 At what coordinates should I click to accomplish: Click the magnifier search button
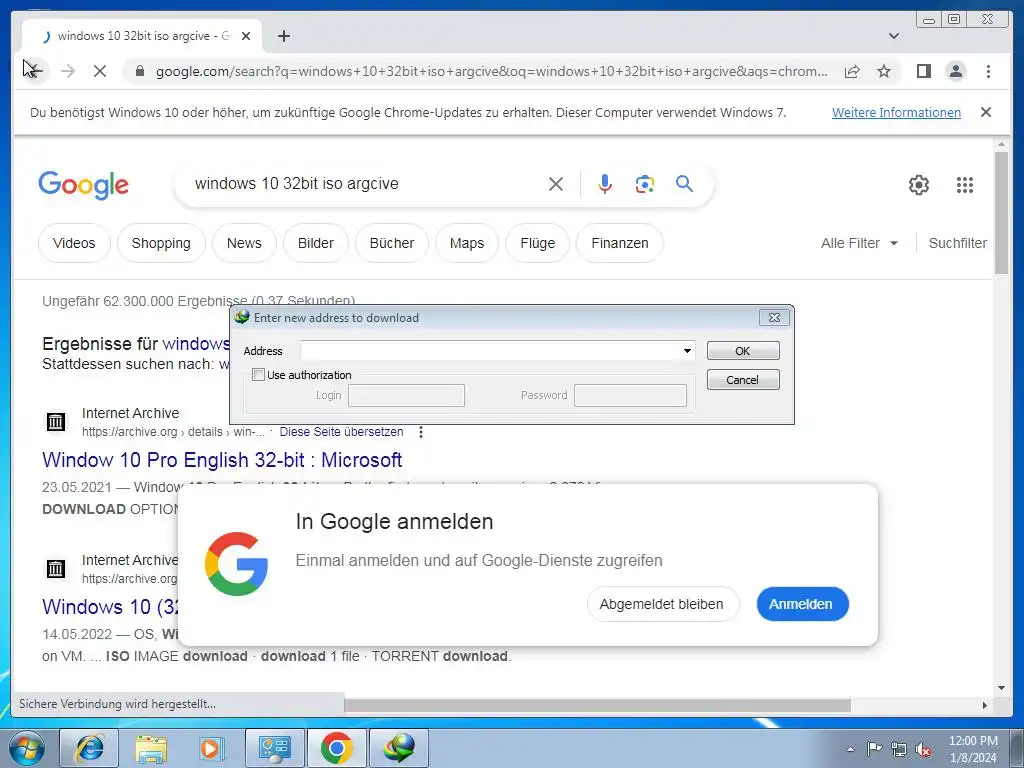coord(684,184)
